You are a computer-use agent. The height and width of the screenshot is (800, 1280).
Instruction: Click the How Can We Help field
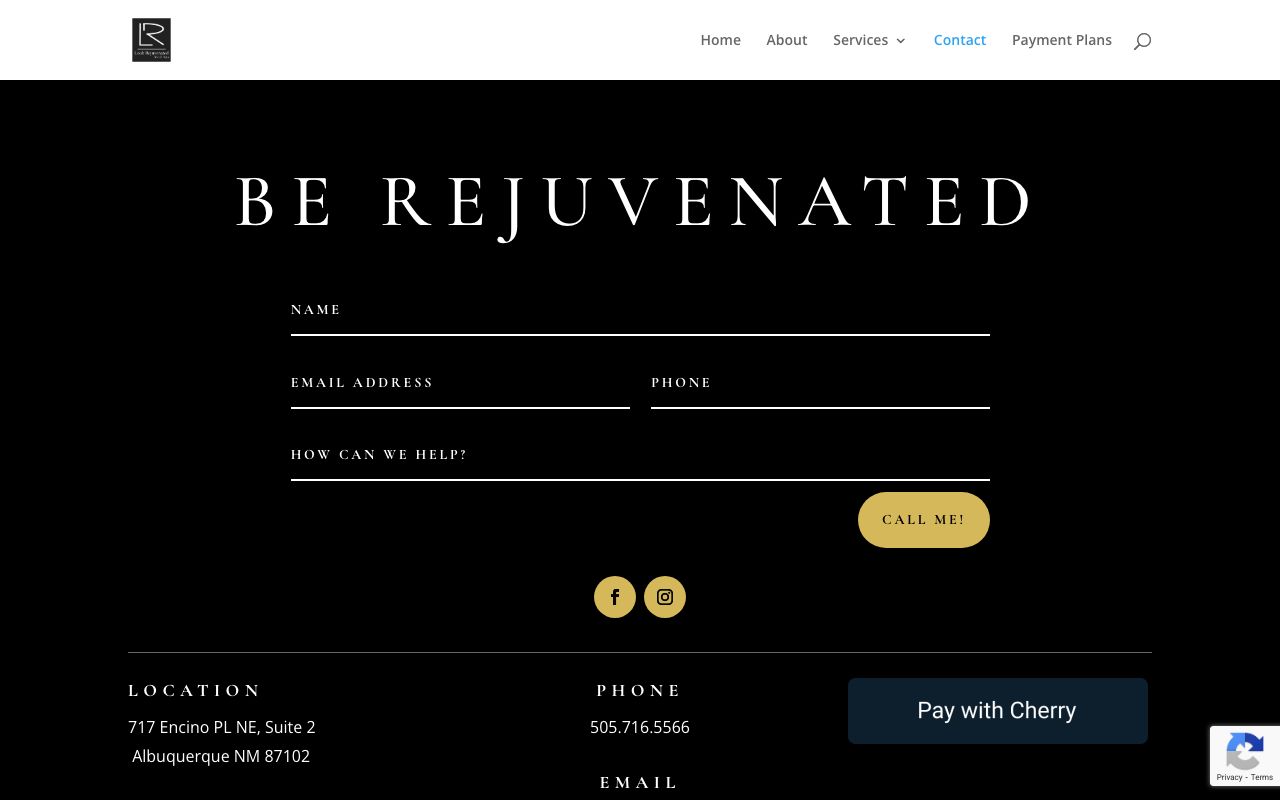pos(640,463)
